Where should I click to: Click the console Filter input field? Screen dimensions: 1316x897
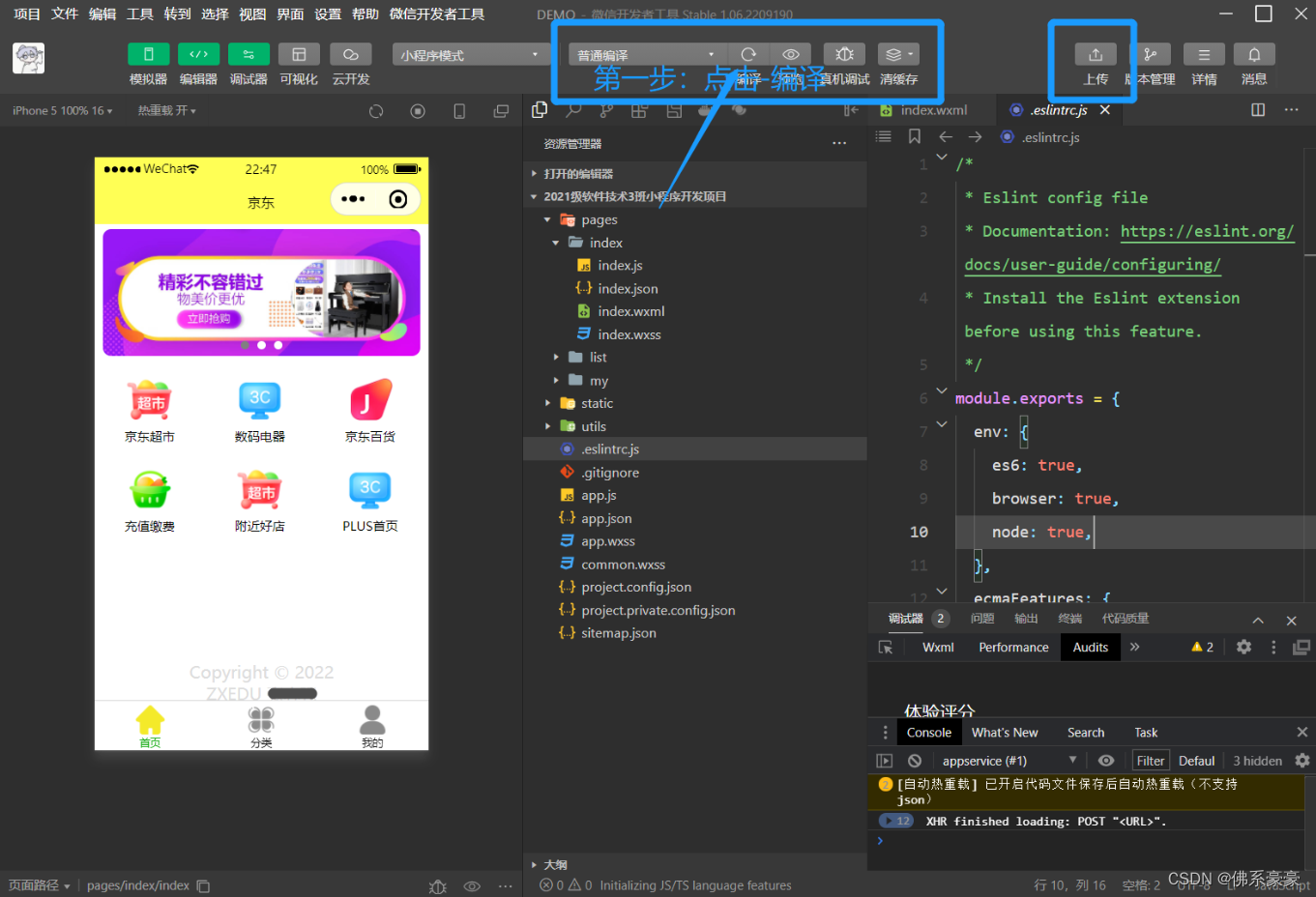(x=1151, y=761)
